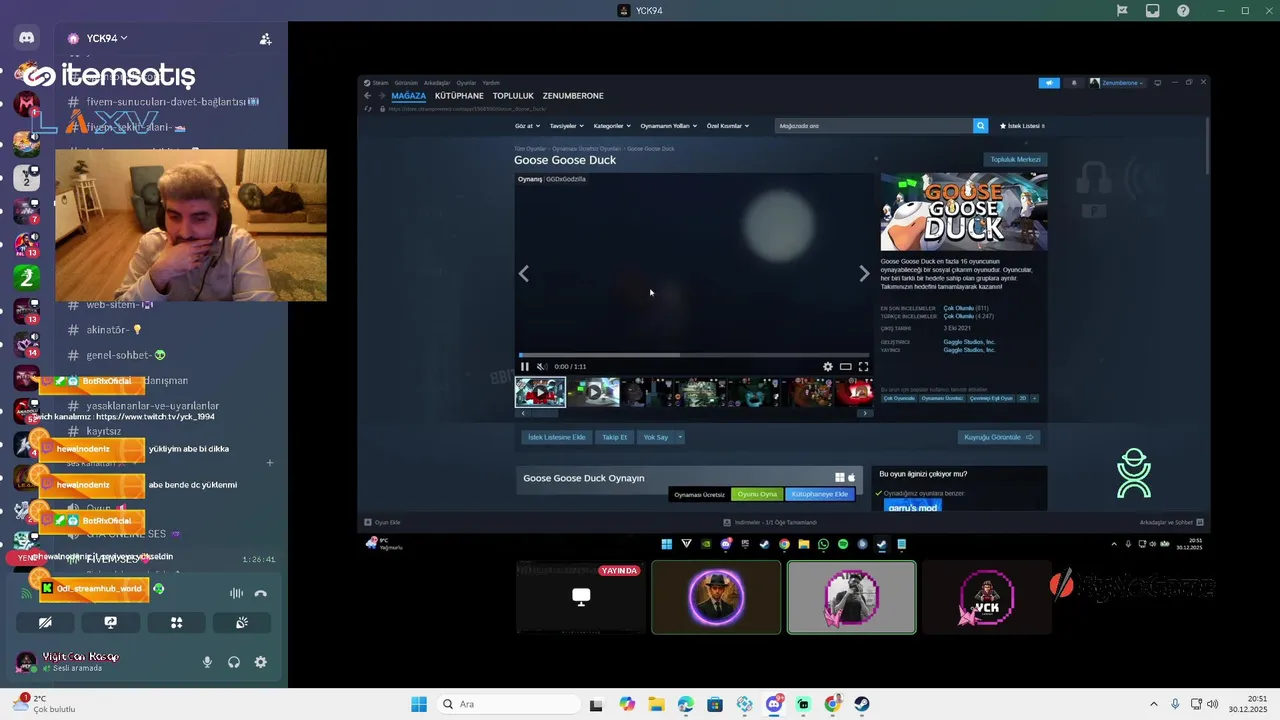Show next media with right arrow
The width and height of the screenshot is (1280, 720).
(864, 274)
